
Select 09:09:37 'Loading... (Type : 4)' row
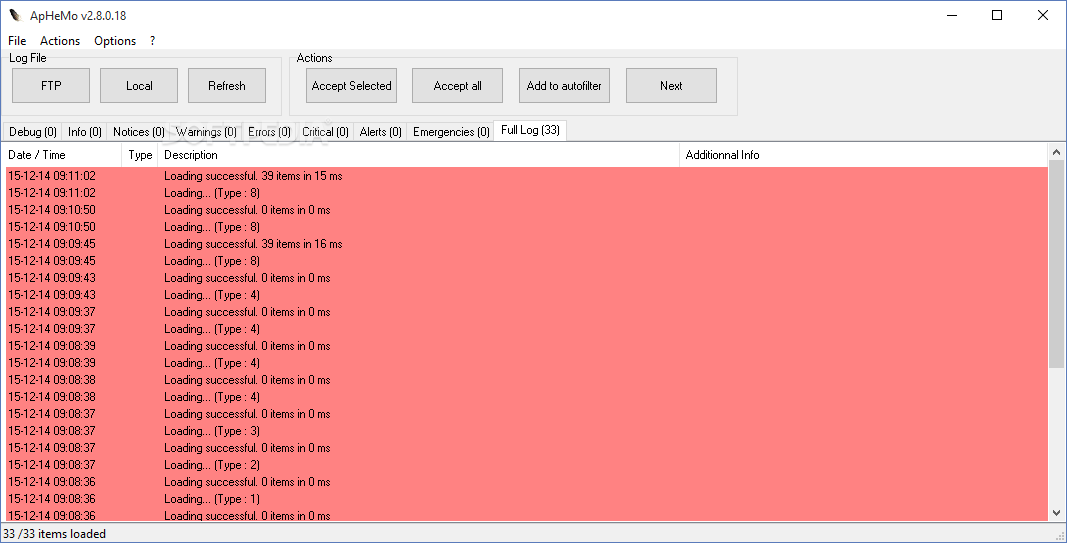point(527,329)
